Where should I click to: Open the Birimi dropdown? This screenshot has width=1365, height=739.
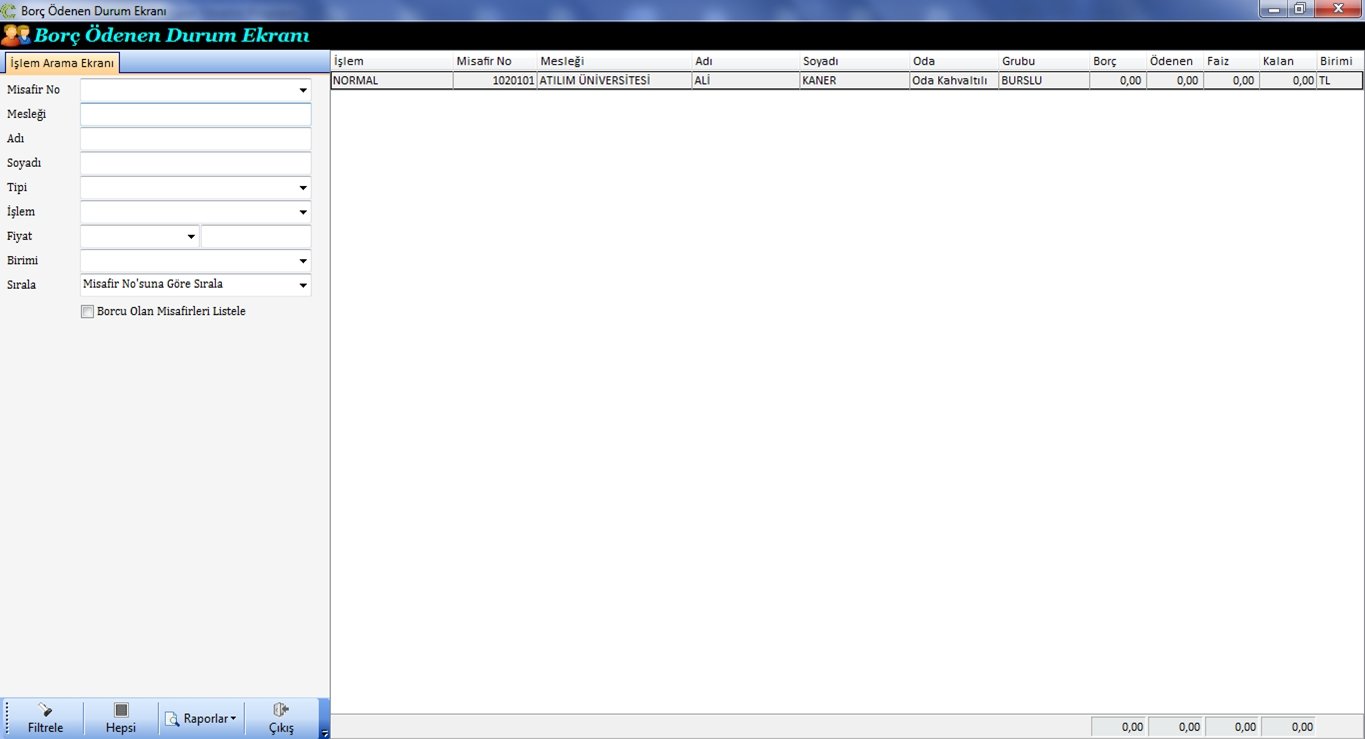coord(302,261)
